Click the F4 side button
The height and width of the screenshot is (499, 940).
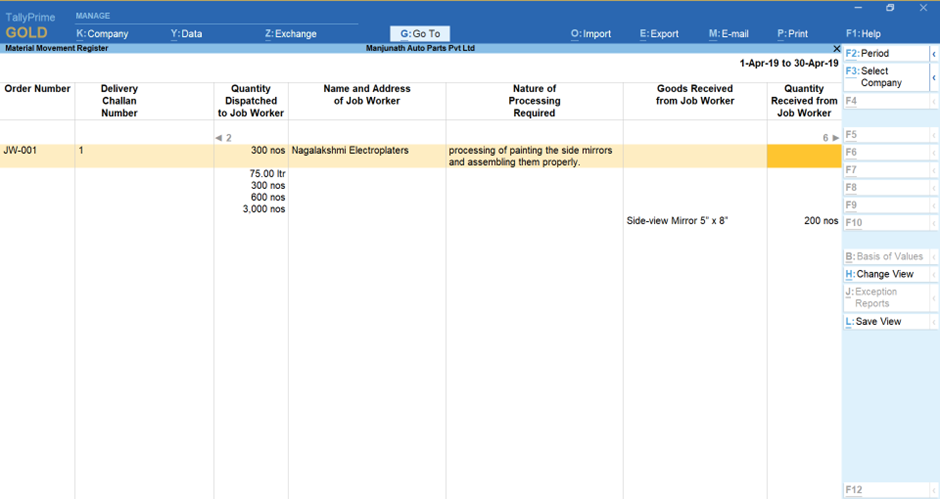click(x=886, y=101)
